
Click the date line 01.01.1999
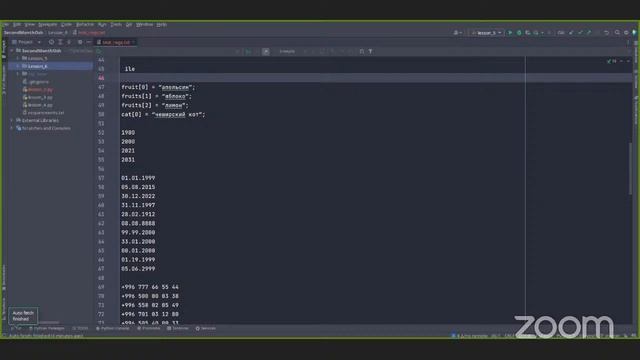click(x=138, y=178)
